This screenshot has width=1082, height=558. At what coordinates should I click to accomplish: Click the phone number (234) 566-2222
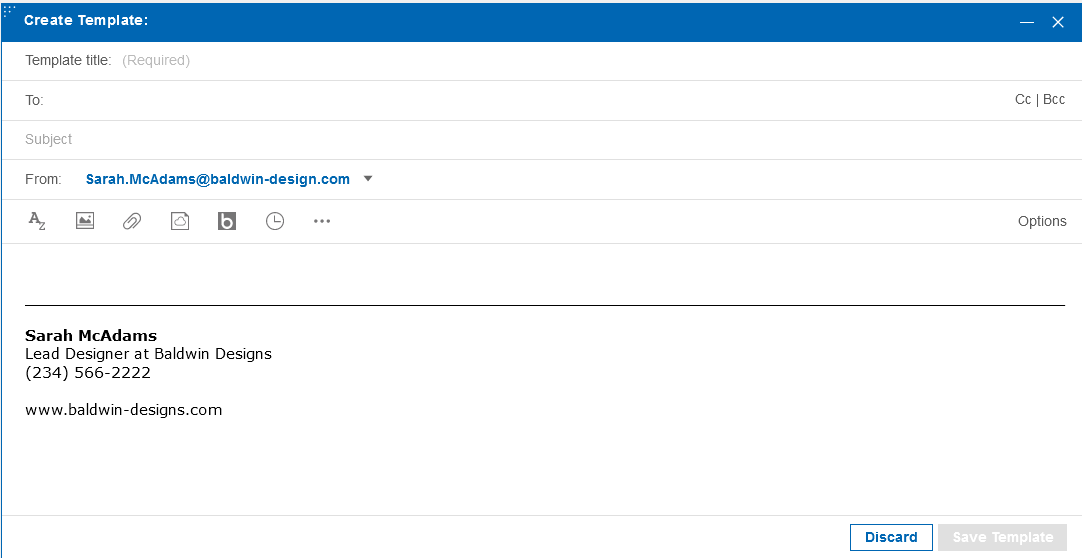[88, 373]
